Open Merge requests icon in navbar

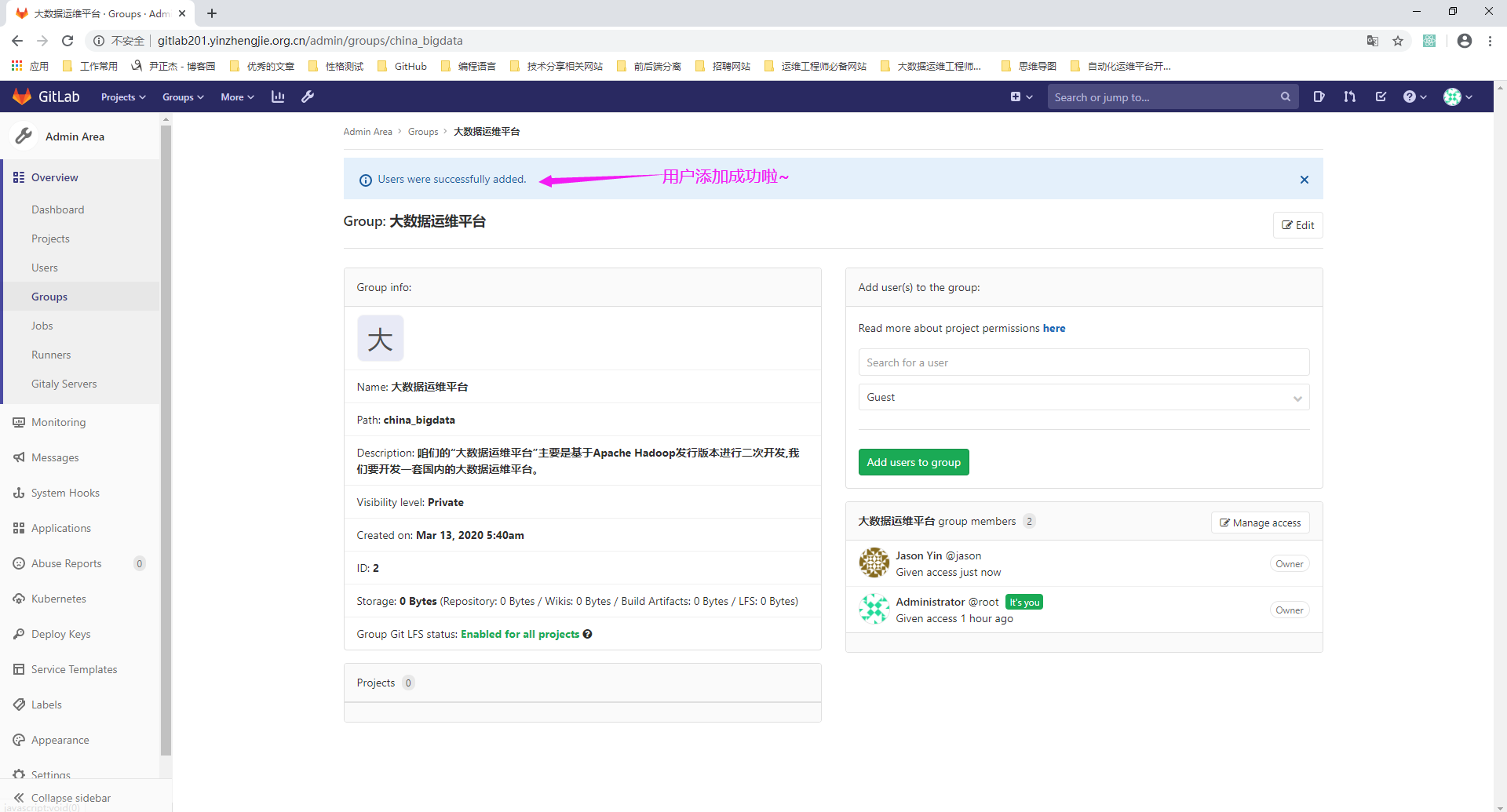tap(1349, 96)
